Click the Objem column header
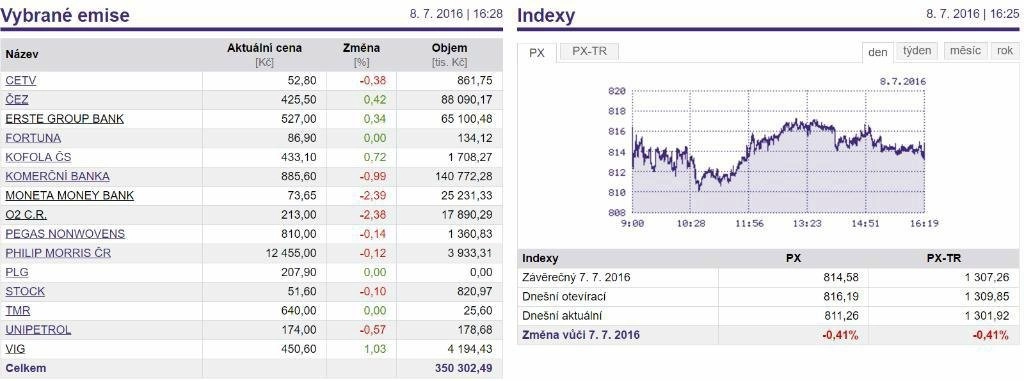Viewport: 1024px width, 381px height. pyautogui.click(x=449, y=48)
